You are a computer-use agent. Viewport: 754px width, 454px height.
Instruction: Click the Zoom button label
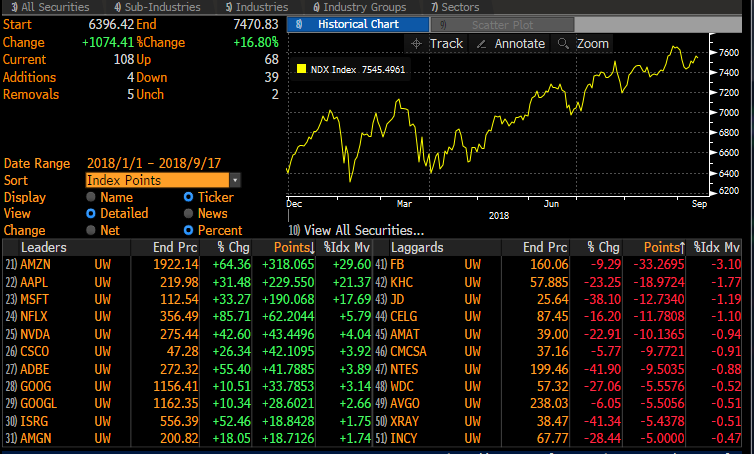point(592,44)
